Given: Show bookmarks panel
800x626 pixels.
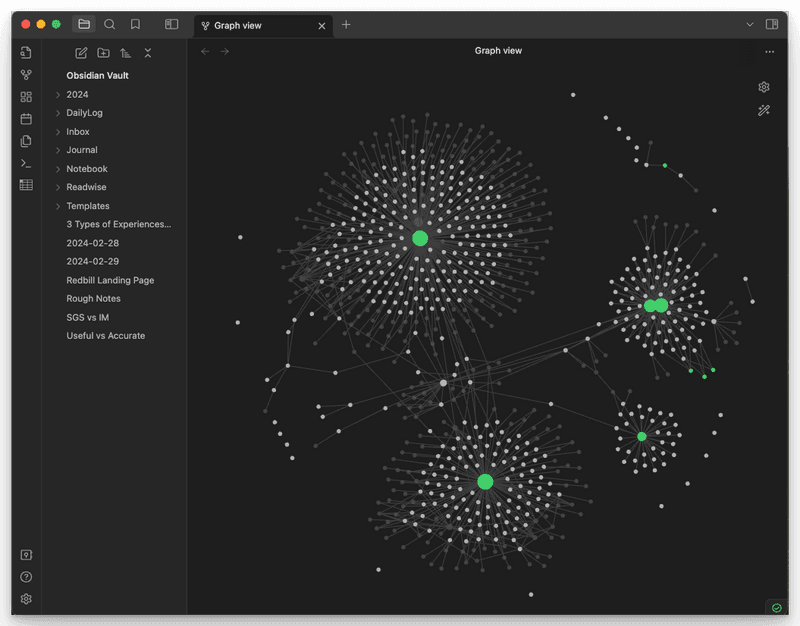Looking at the screenshot, I should (135, 24).
